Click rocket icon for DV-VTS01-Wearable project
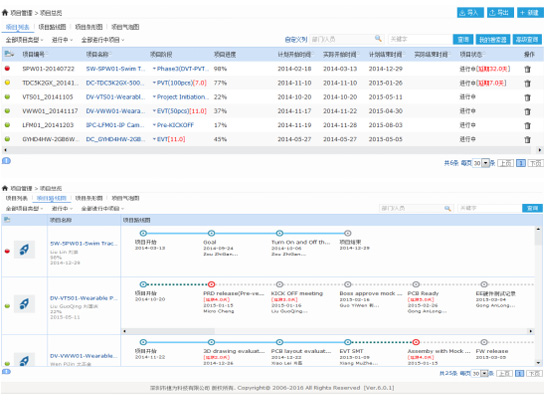The image size is (544, 400). pos(24,304)
